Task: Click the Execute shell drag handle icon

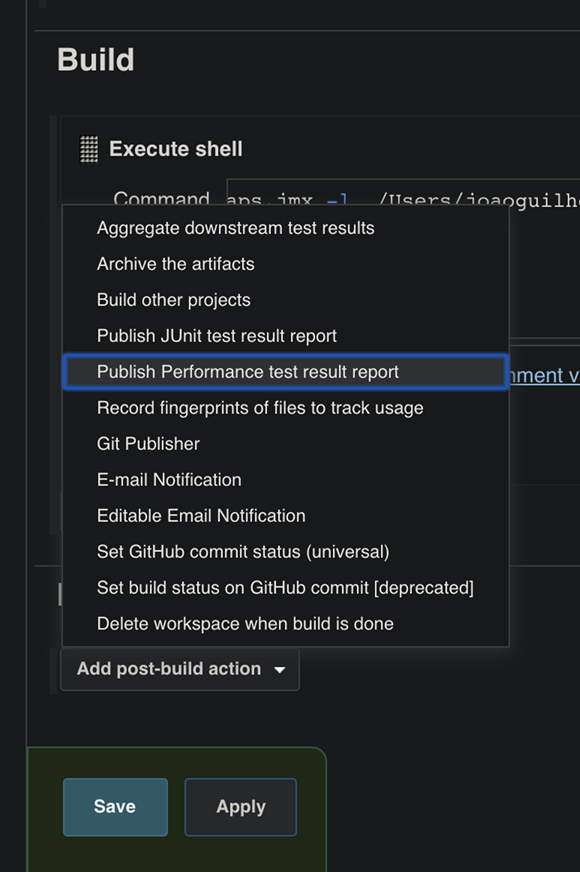Action: coord(89,149)
